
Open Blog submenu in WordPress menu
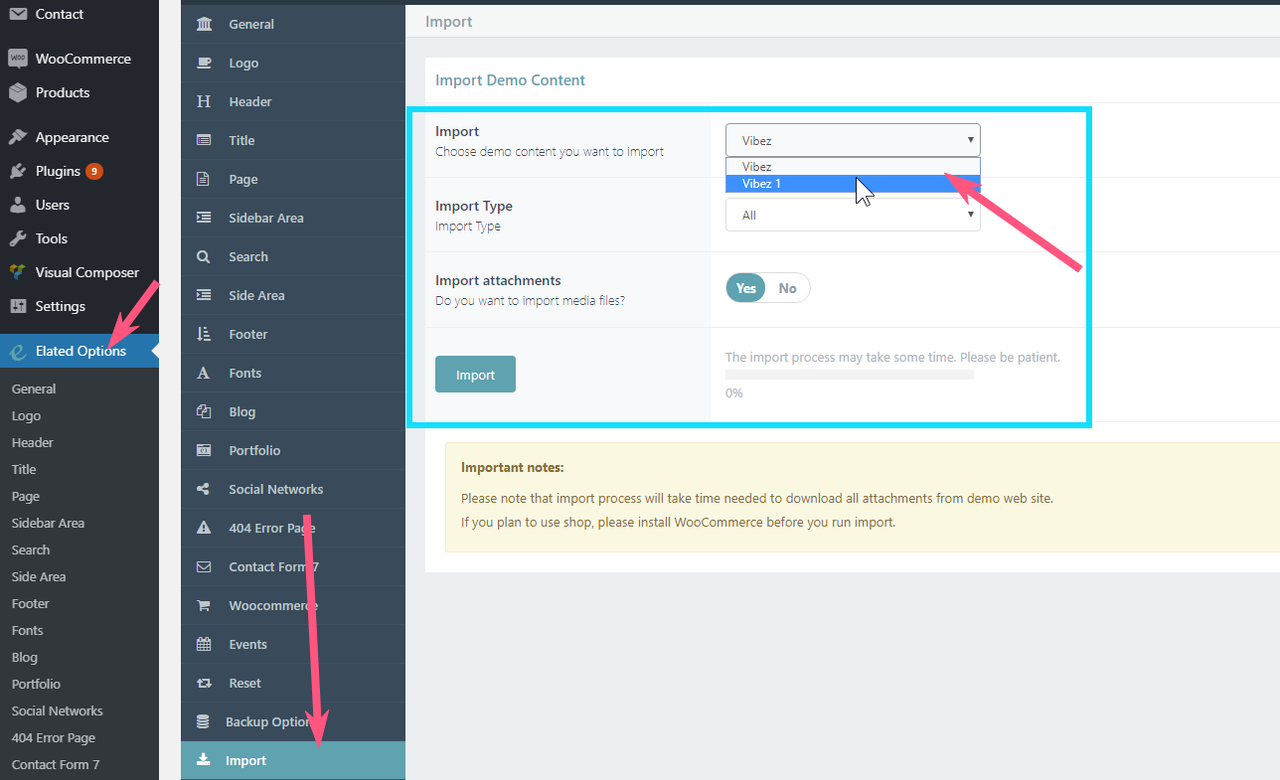25,658
